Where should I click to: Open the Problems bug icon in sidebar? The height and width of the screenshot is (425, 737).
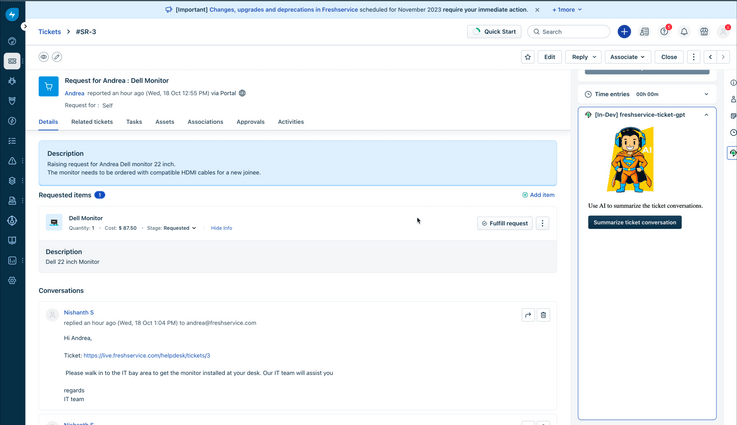pos(12,81)
